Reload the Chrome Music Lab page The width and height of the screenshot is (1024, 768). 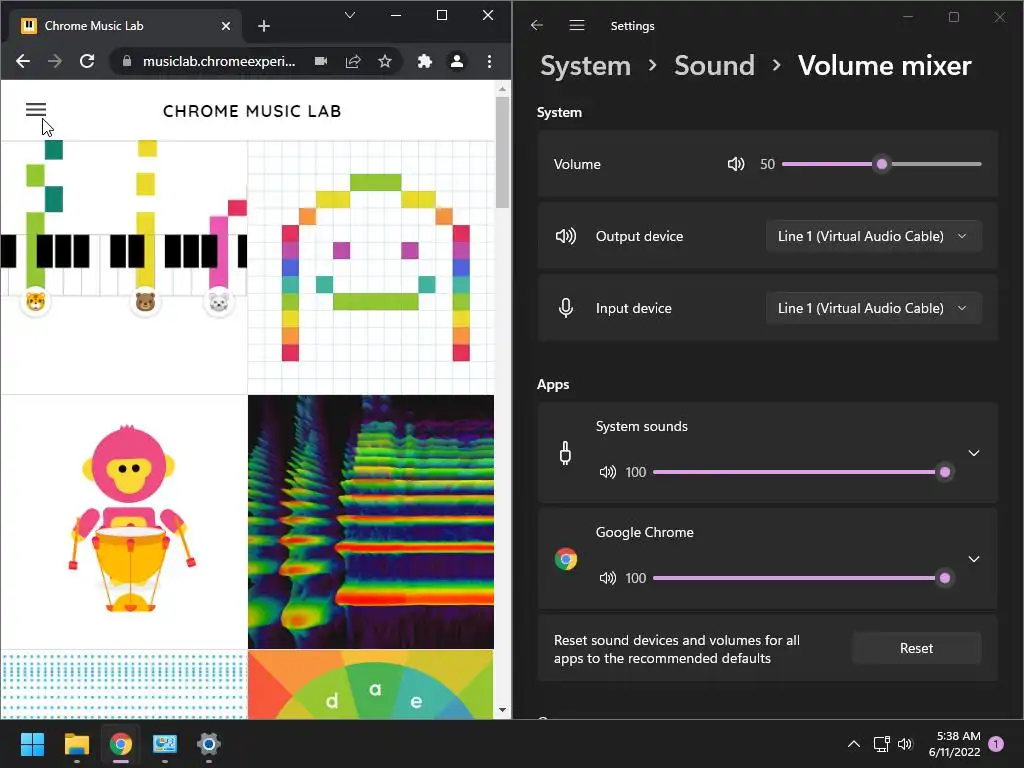click(87, 61)
